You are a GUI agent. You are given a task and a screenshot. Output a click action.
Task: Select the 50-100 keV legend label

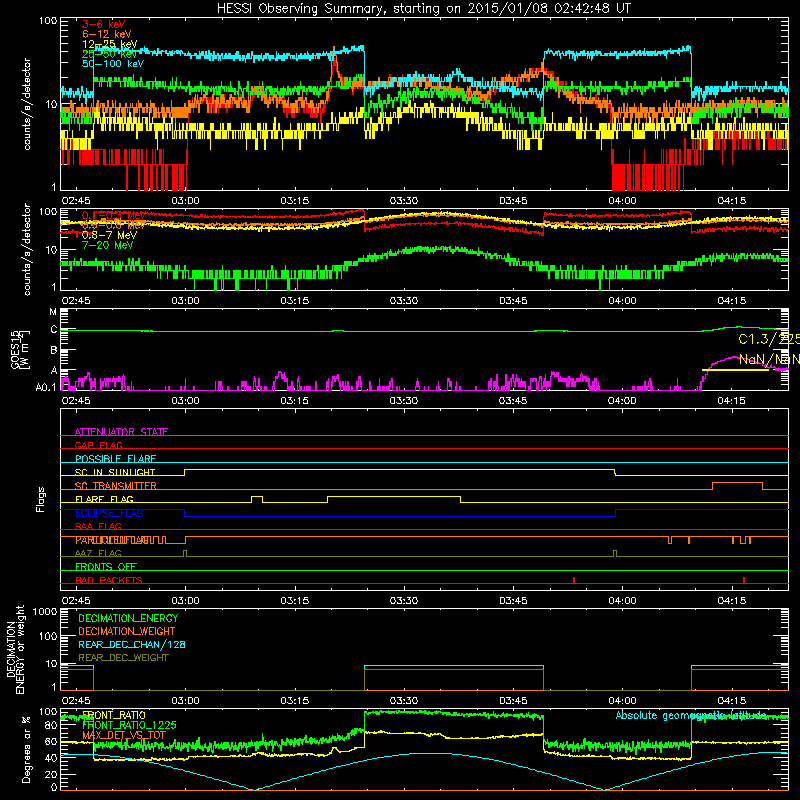(113, 64)
